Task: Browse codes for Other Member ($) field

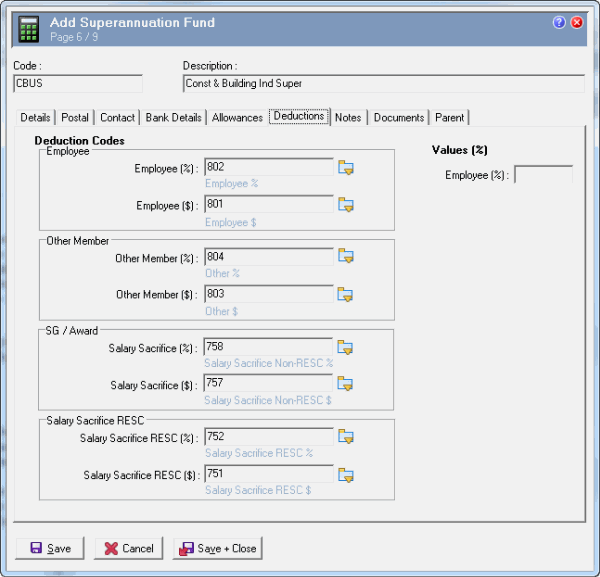Action: [346, 294]
